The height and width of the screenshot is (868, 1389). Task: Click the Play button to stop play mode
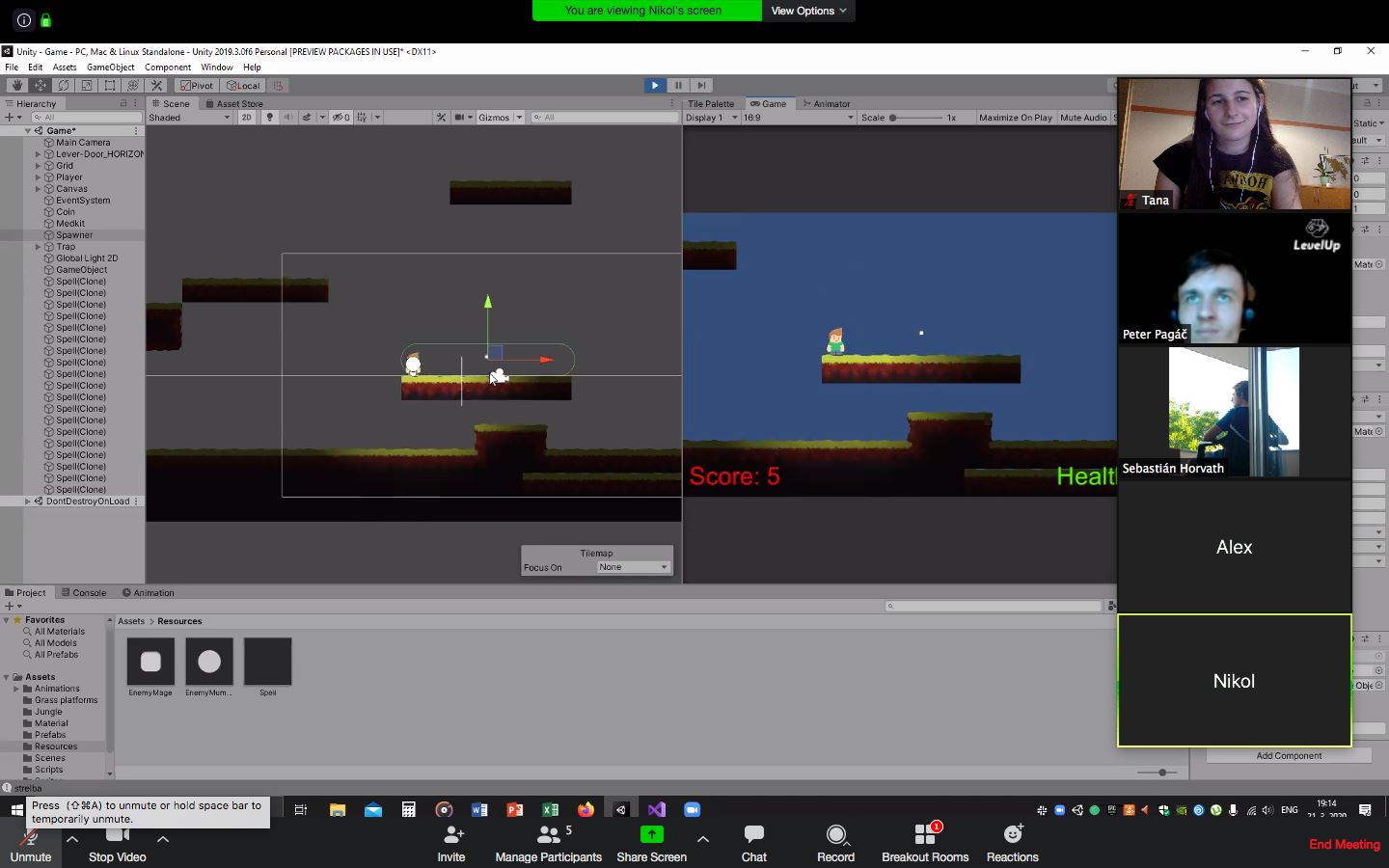655,85
